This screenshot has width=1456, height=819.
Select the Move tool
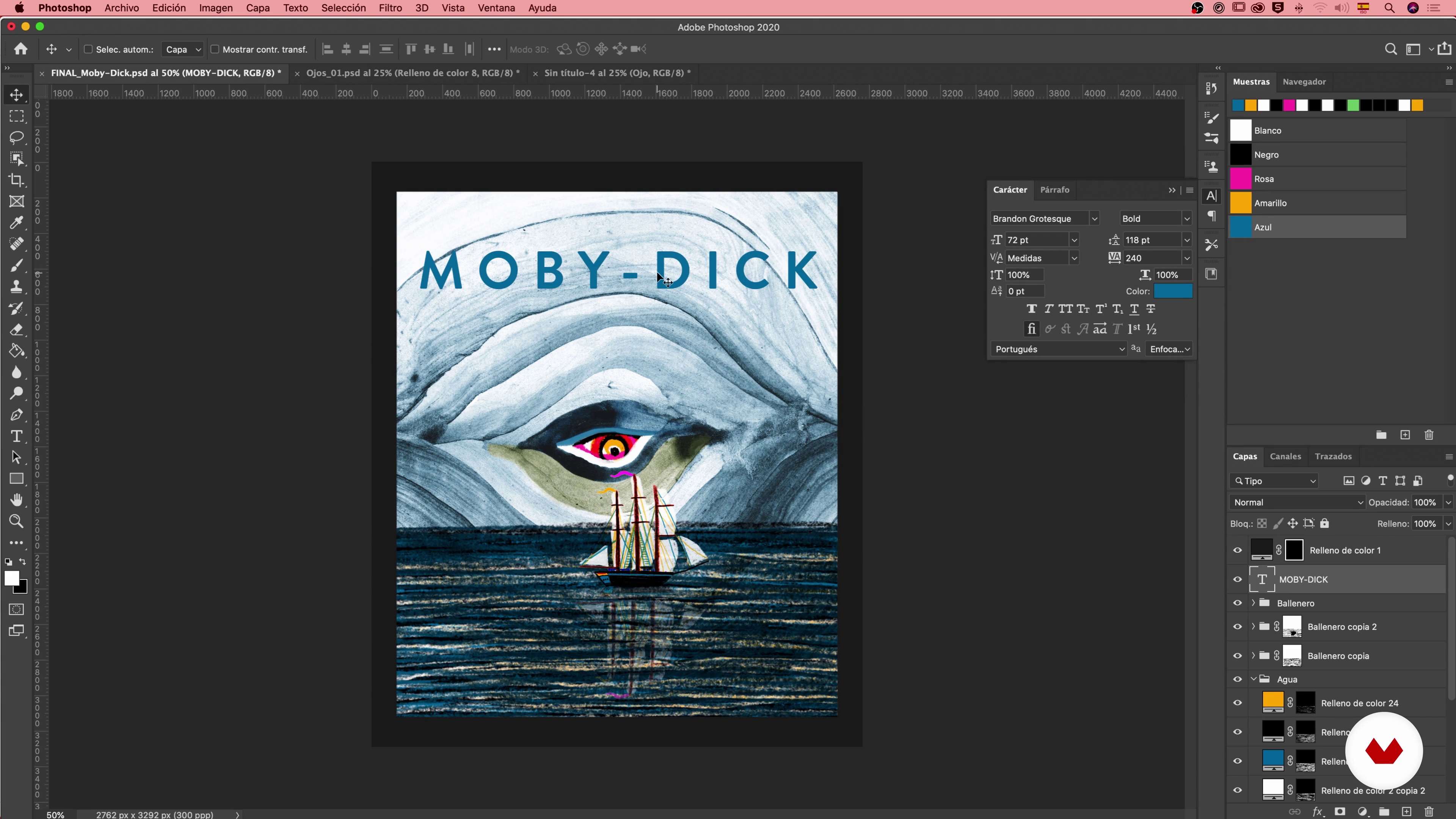pyautogui.click(x=16, y=95)
